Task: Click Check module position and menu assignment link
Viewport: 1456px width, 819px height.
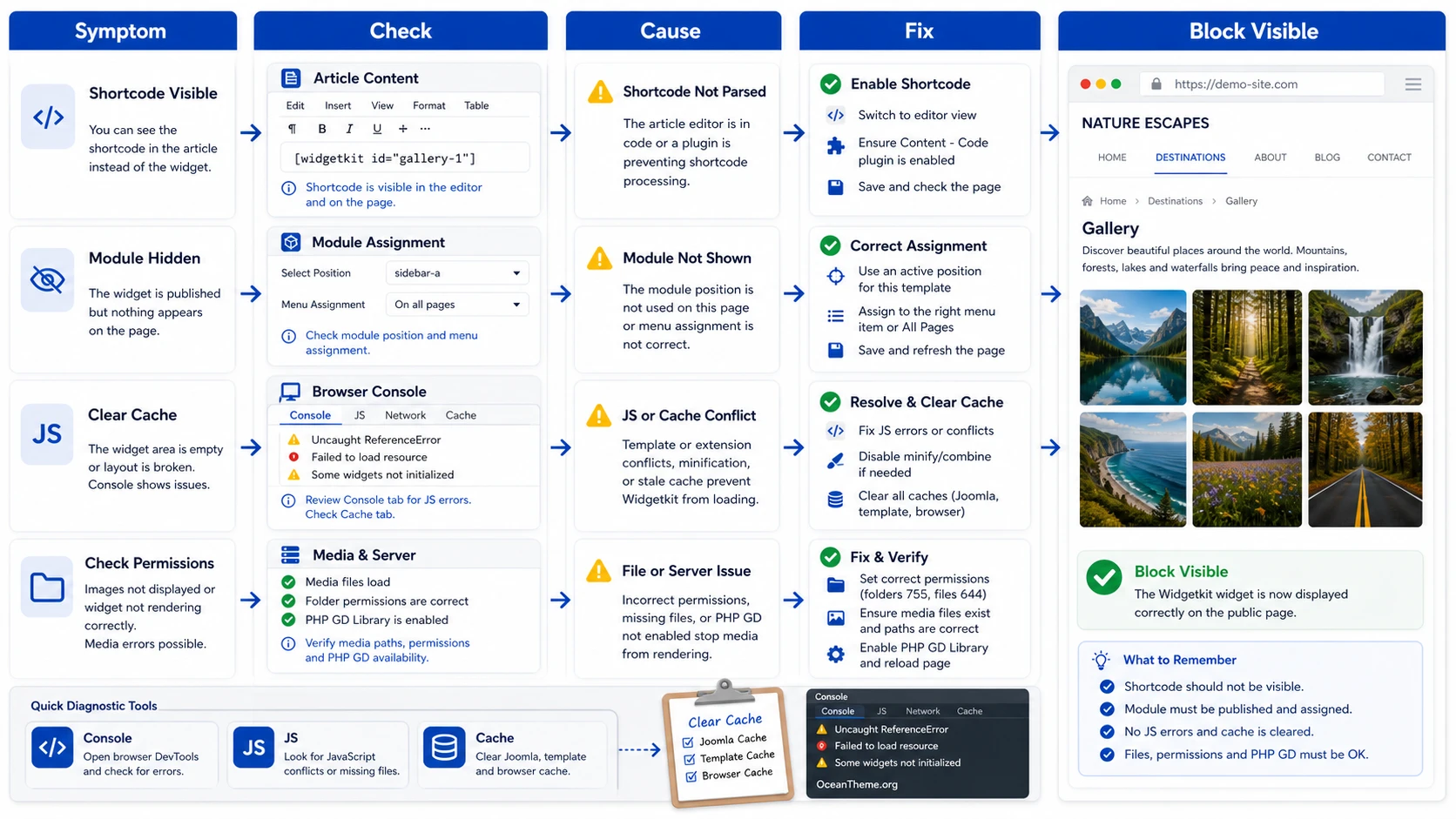Action: point(391,342)
